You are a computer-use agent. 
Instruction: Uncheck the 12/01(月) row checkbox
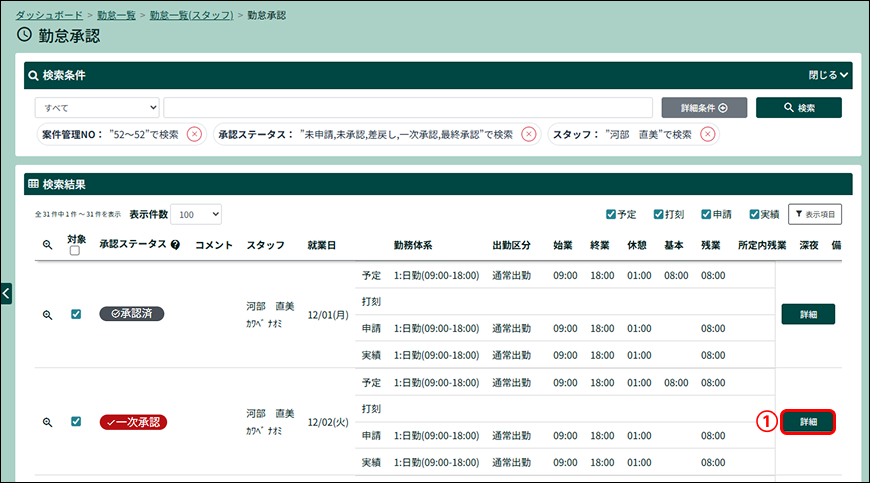(76, 314)
